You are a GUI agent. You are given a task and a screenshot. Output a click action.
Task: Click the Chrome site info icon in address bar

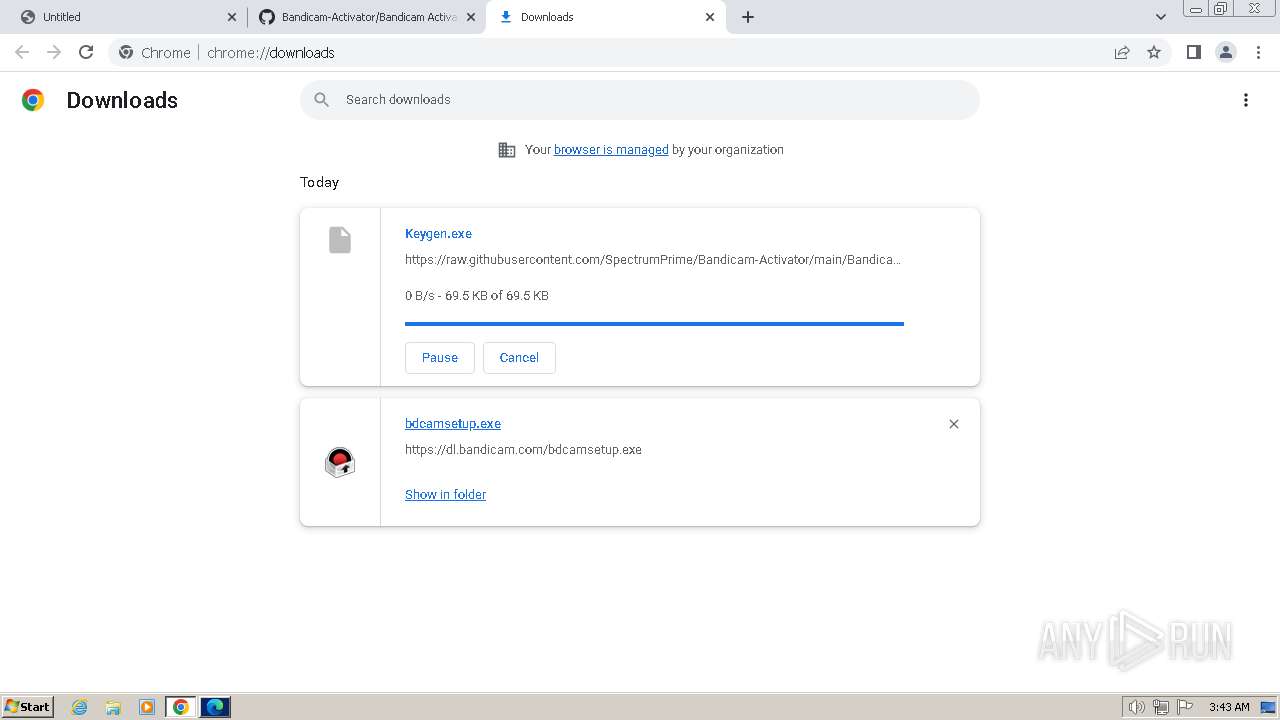(126, 52)
